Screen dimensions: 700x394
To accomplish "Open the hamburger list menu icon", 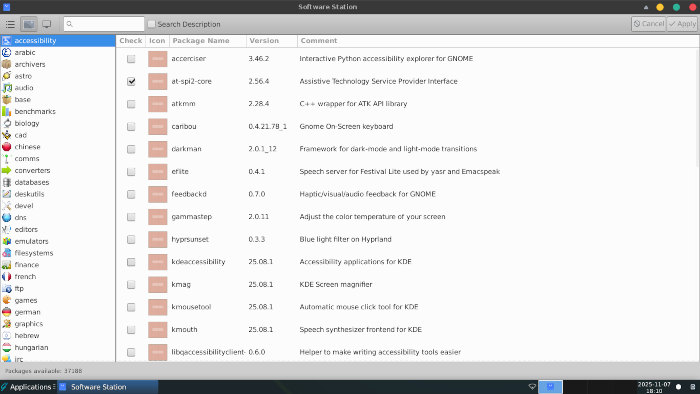I will click(10, 24).
